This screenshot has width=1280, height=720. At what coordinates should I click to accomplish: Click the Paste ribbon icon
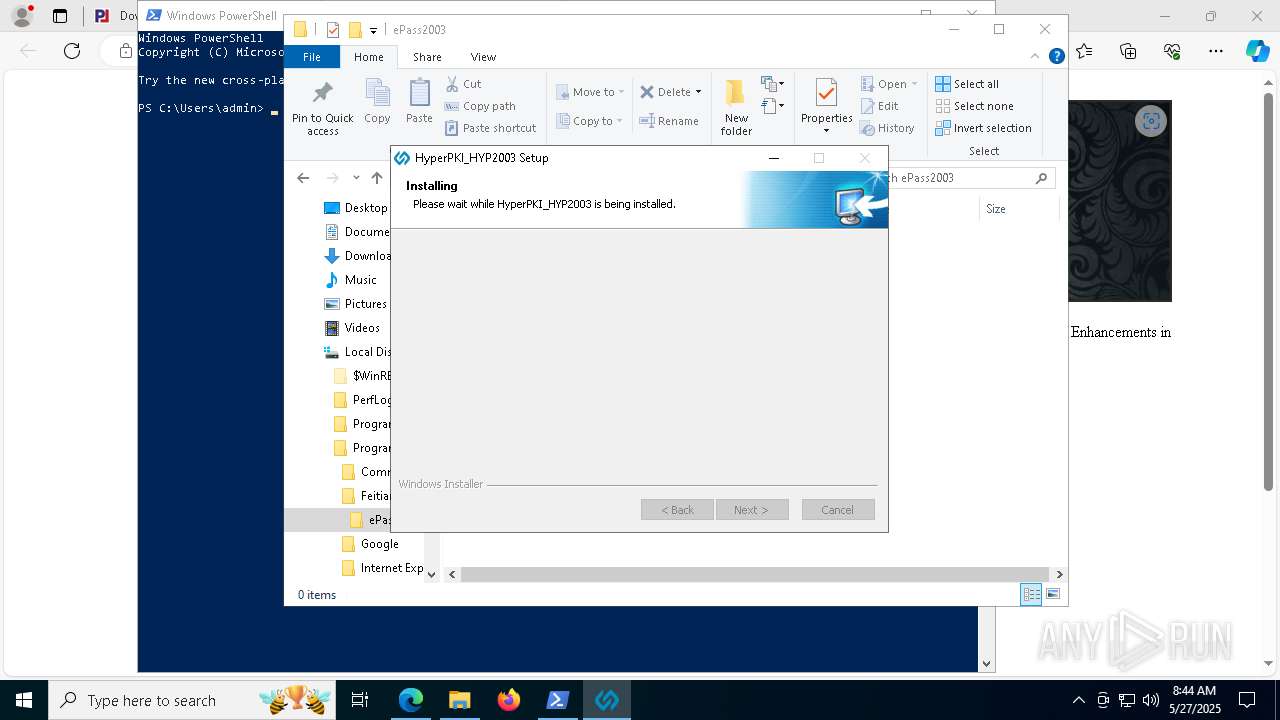point(419,102)
